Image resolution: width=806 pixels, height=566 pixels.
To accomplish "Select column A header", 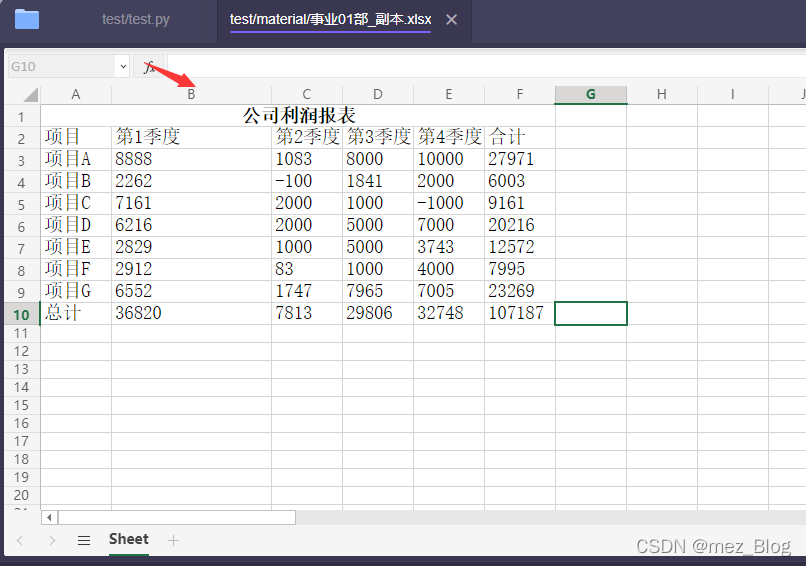I will [x=76, y=95].
